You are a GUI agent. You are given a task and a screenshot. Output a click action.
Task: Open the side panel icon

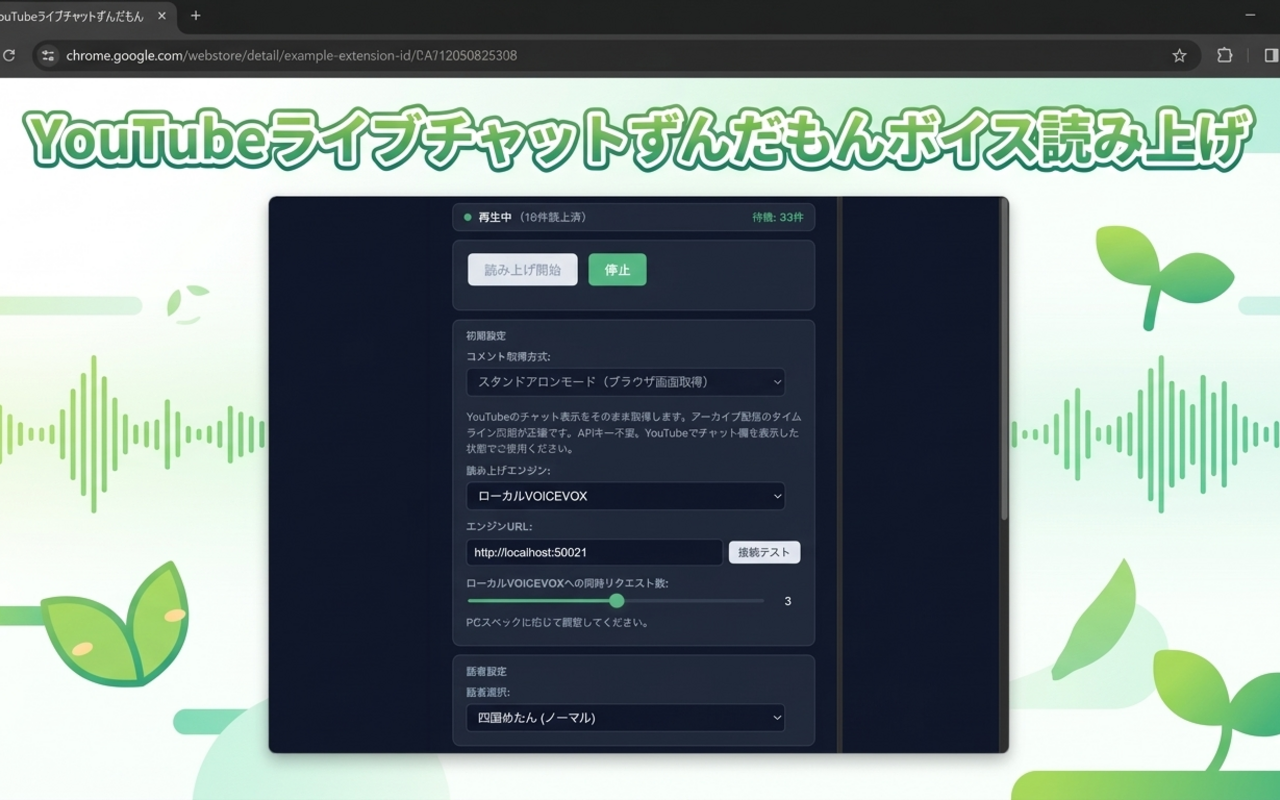point(1271,56)
